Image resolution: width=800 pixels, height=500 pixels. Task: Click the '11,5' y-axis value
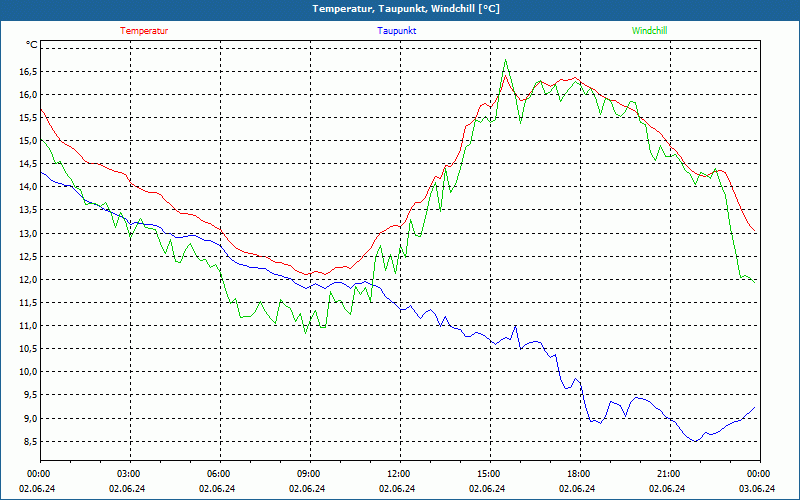tap(28, 303)
